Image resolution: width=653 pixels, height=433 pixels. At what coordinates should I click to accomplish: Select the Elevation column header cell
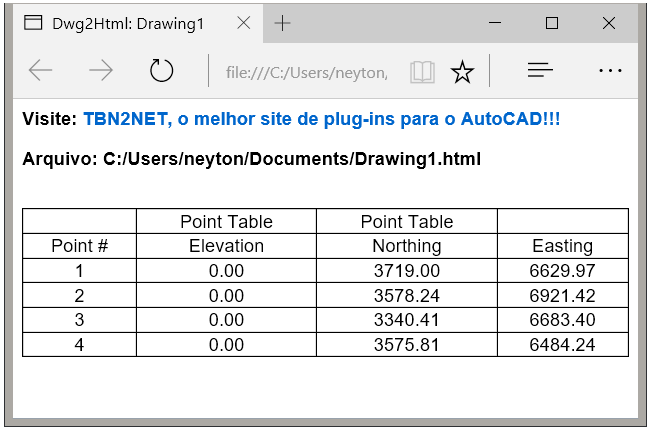click(x=226, y=246)
